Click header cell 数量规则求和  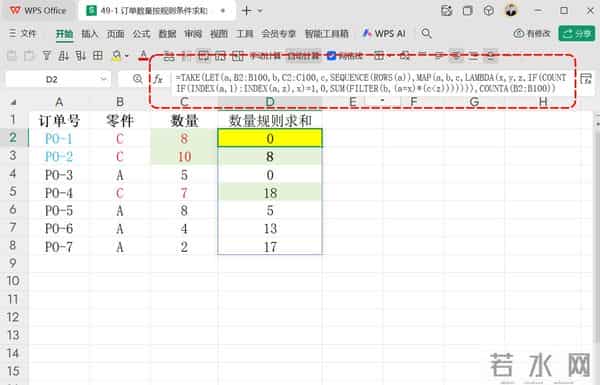pyautogui.click(x=270, y=121)
